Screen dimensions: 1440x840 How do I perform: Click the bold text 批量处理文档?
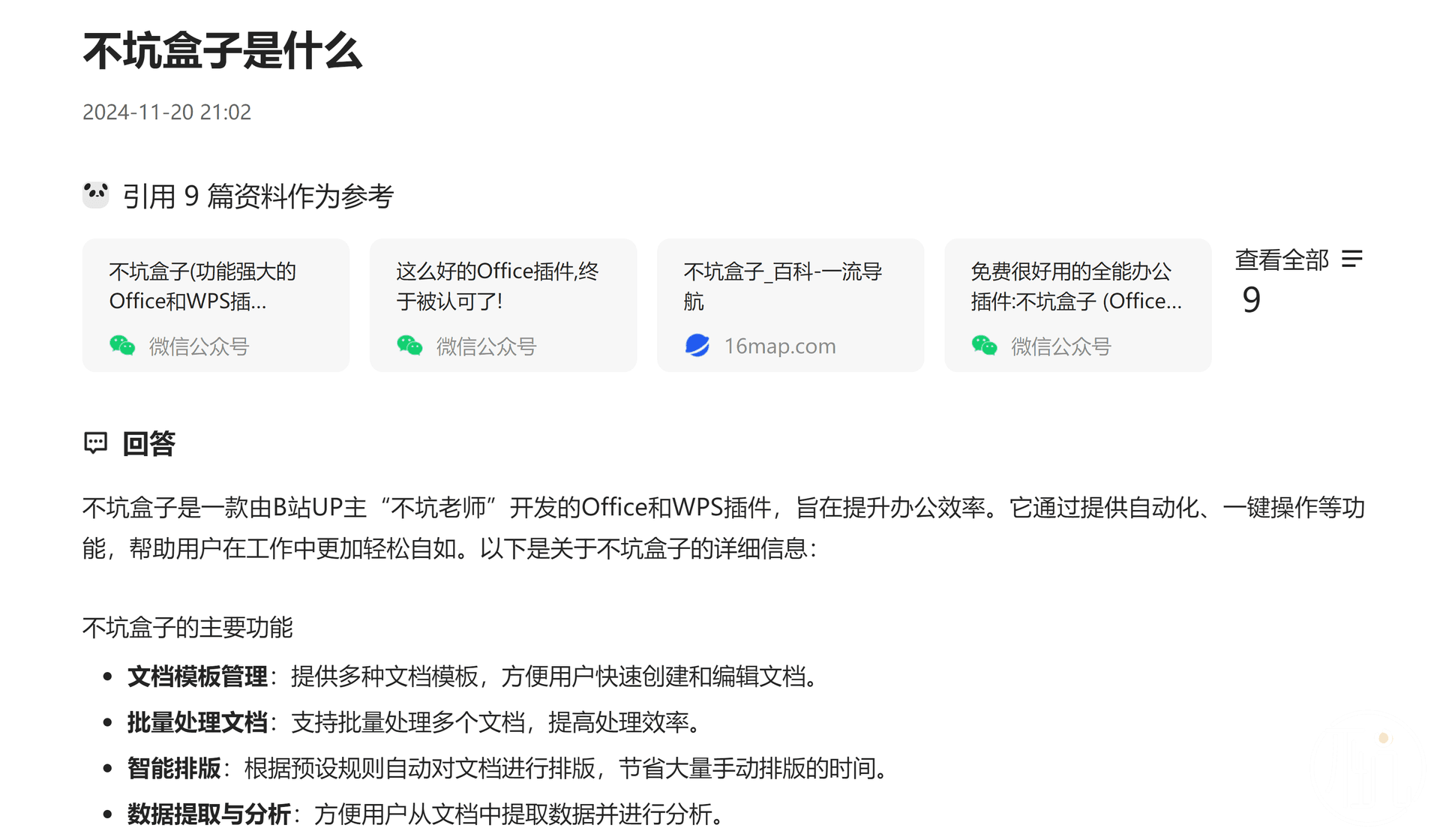point(197,722)
